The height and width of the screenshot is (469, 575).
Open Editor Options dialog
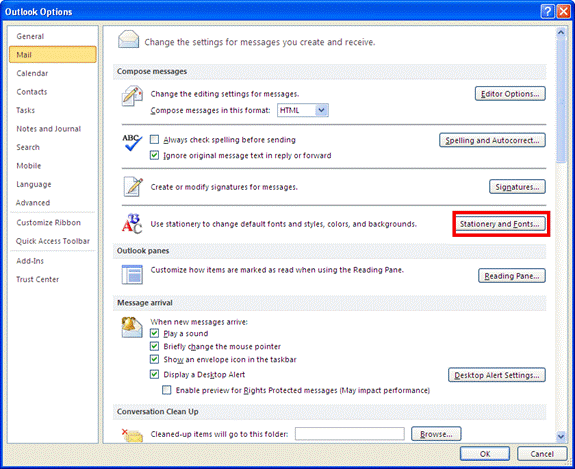[x=510, y=94]
